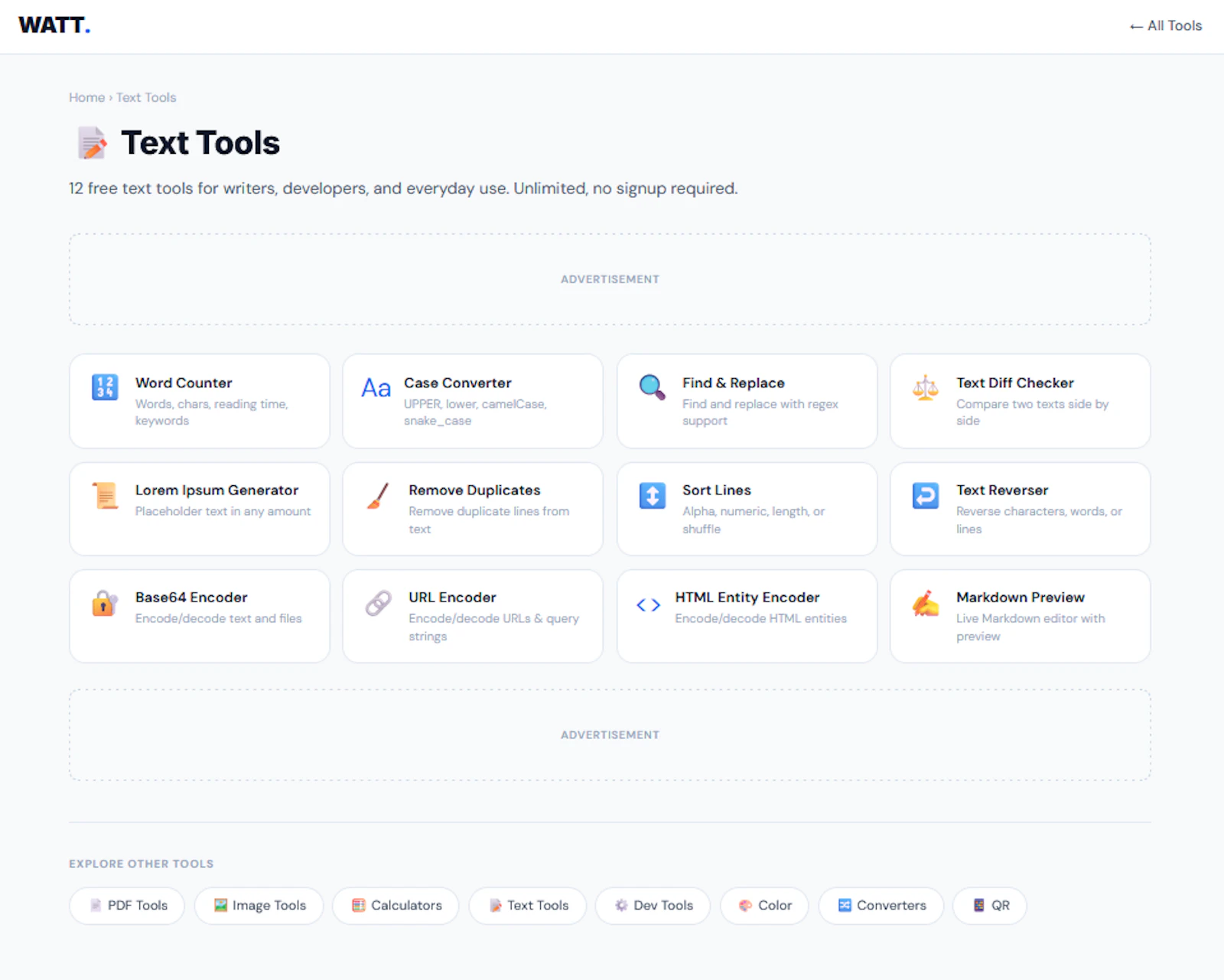Open the Markdown Preview title
Image resolution: width=1224 pixels, height=980 pixels.
[x=1021, y=597]
